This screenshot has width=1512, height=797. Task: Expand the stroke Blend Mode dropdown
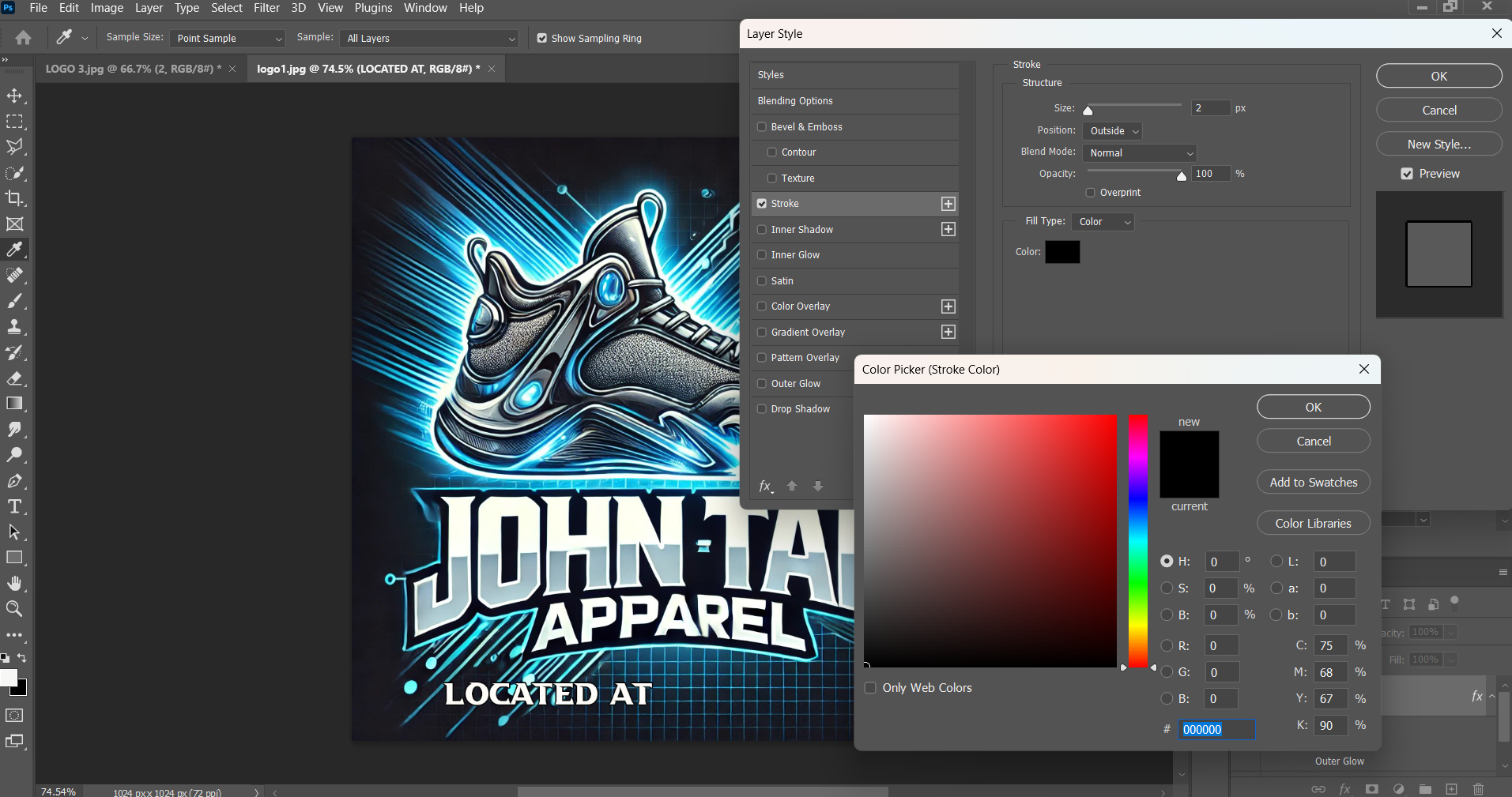(1141, 153)
